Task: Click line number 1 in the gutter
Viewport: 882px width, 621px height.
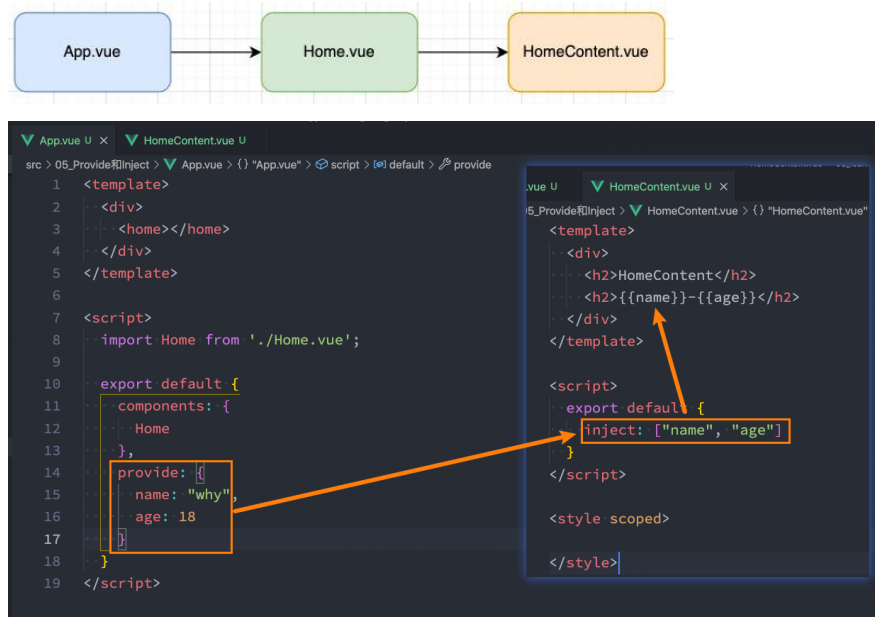Action: pos(56,184)
